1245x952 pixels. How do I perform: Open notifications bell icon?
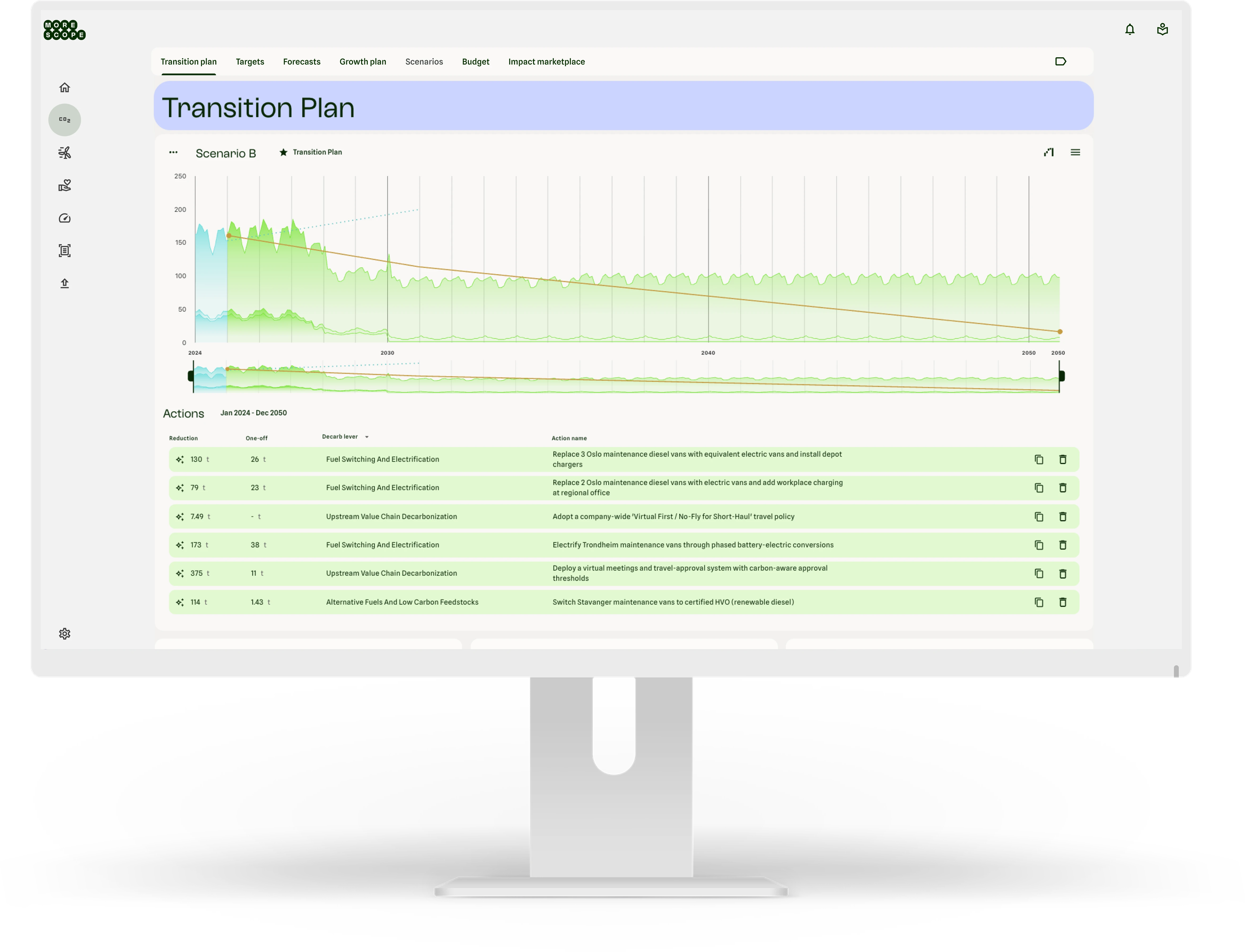tap(1129, 29)
